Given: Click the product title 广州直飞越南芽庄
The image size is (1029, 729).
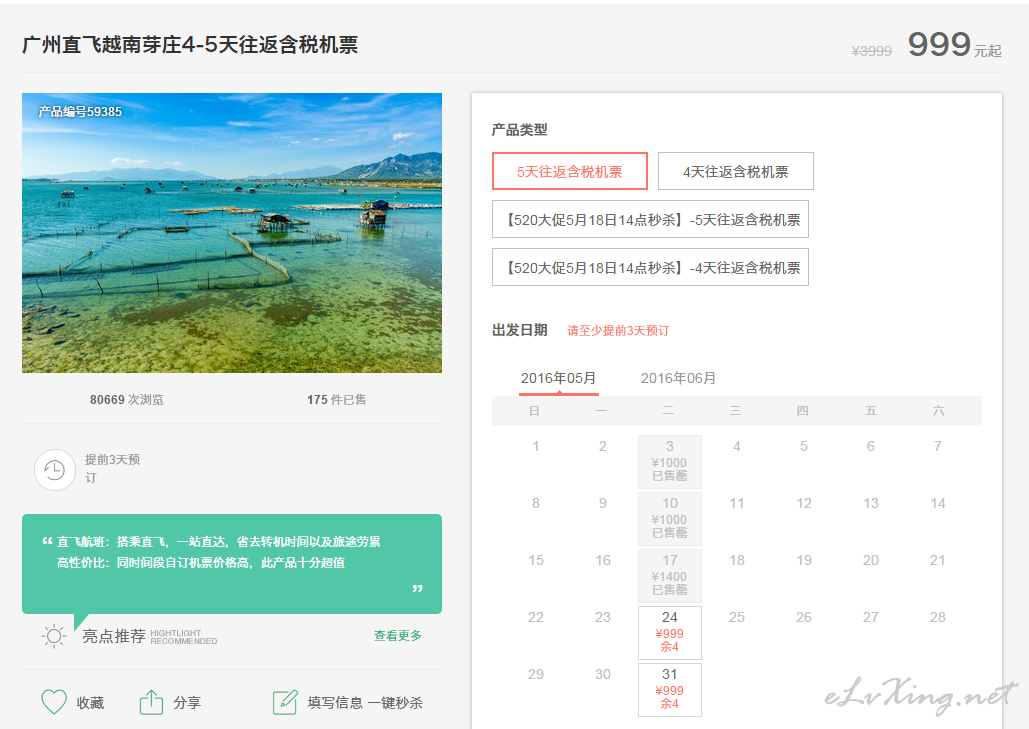Looking at the screenshot, I should coord(190,45).
